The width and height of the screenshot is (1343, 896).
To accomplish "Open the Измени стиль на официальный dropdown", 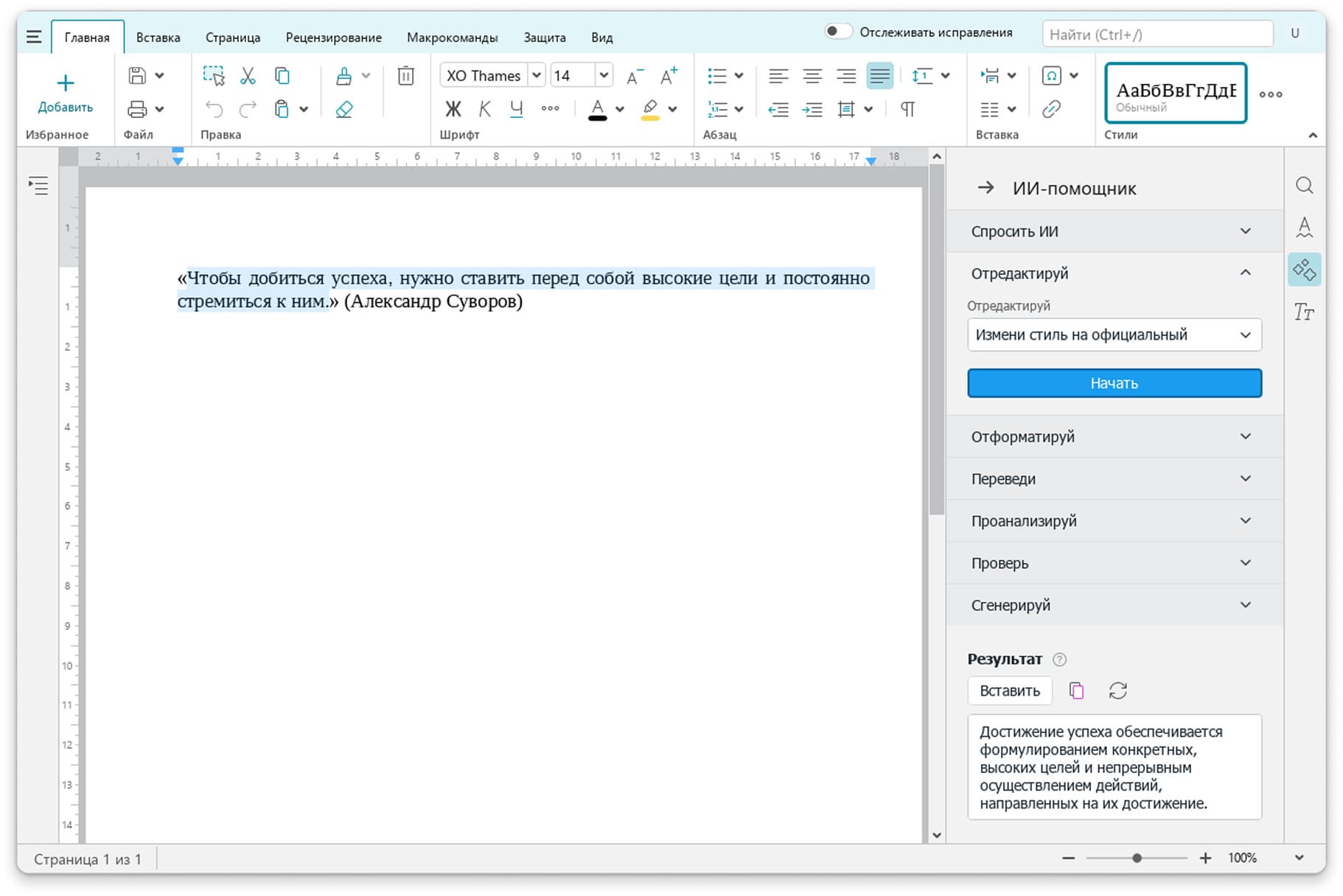I will coord(1114,335).
